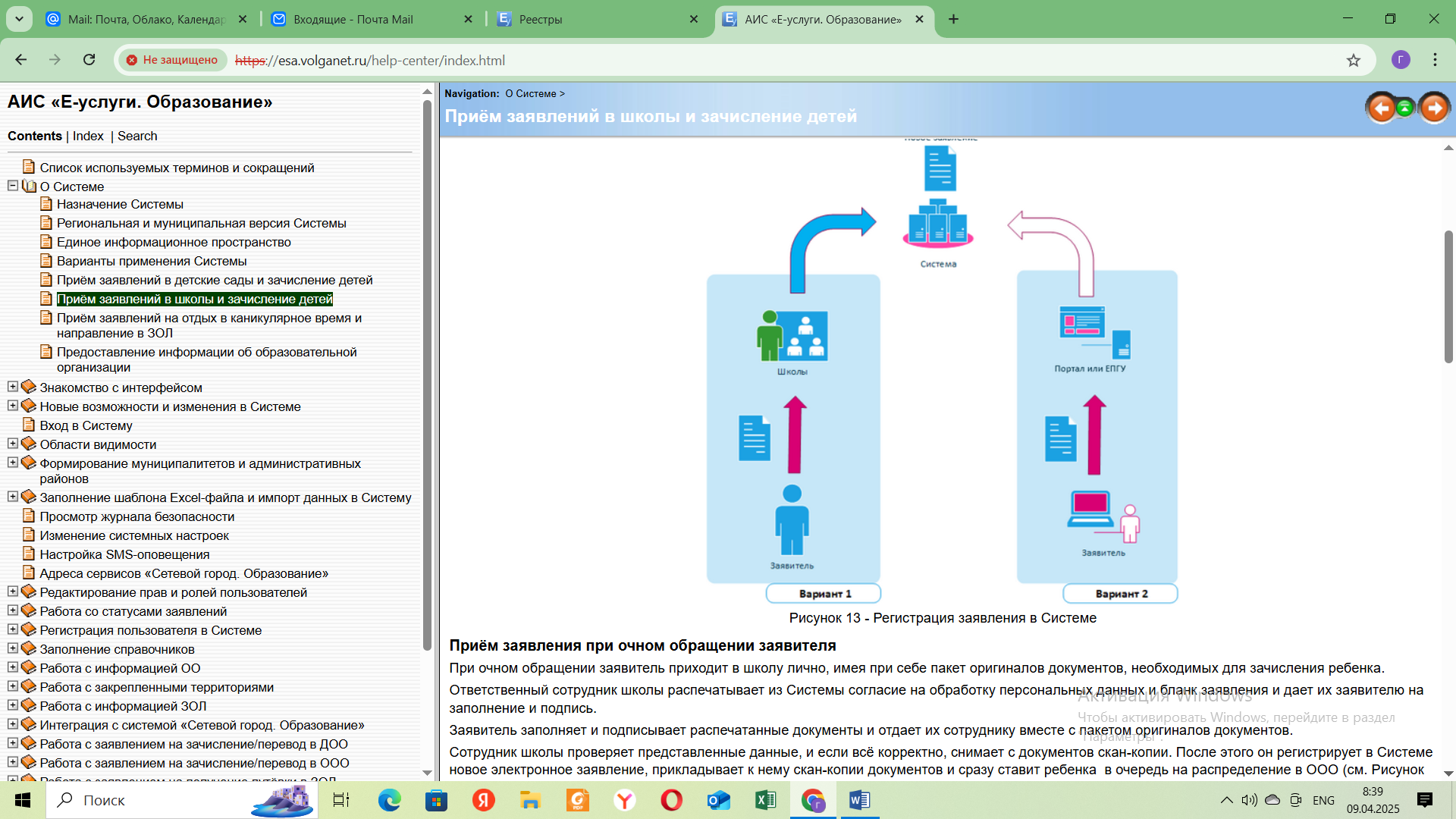Screen dimensions: 1456x819
Task: Select the Search tab
Action: [x=137, y=136]
